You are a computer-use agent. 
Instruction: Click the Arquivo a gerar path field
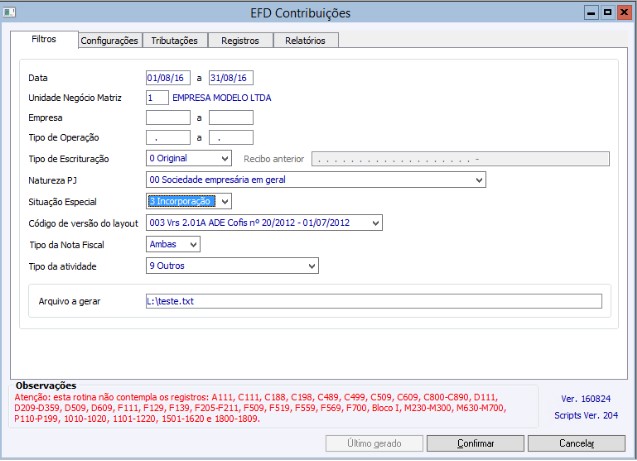pos(374,301)
